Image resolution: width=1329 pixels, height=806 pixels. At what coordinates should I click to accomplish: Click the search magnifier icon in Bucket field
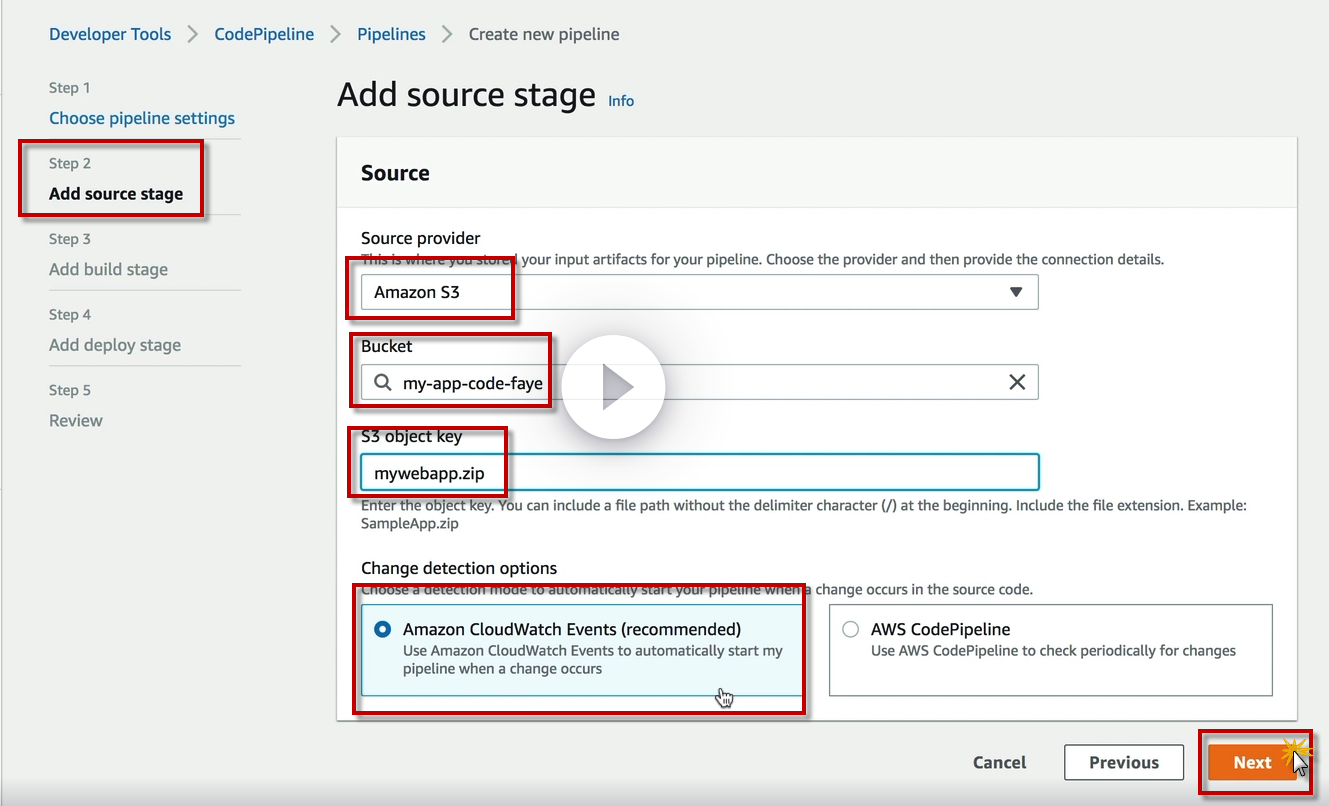pyautogui.click(x=383, y=382)
